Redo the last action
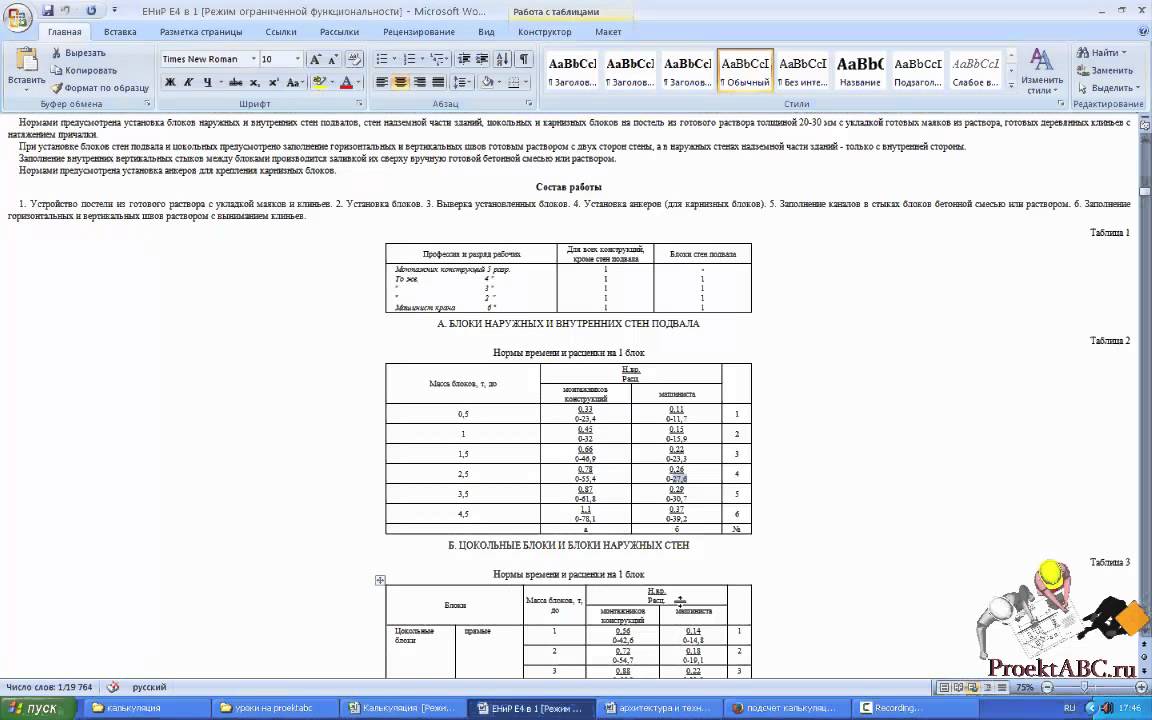This screenshot has height=720, width=1152. coord(91,10)
